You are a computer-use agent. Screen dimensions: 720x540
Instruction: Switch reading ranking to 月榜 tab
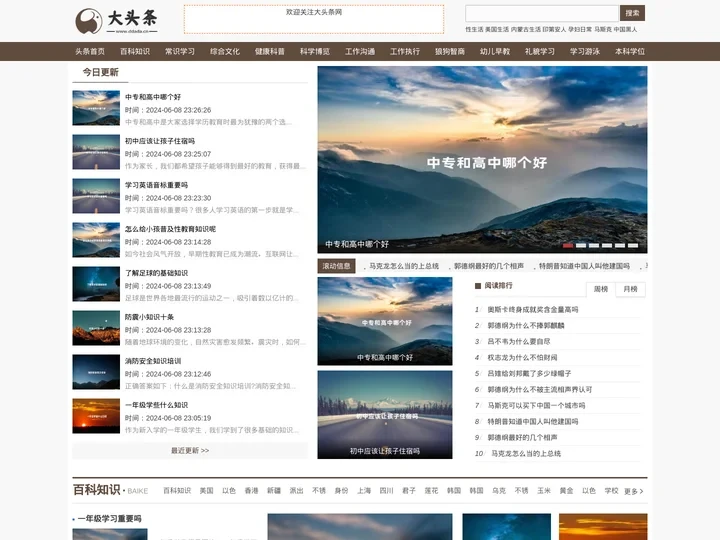click(630, 289)
